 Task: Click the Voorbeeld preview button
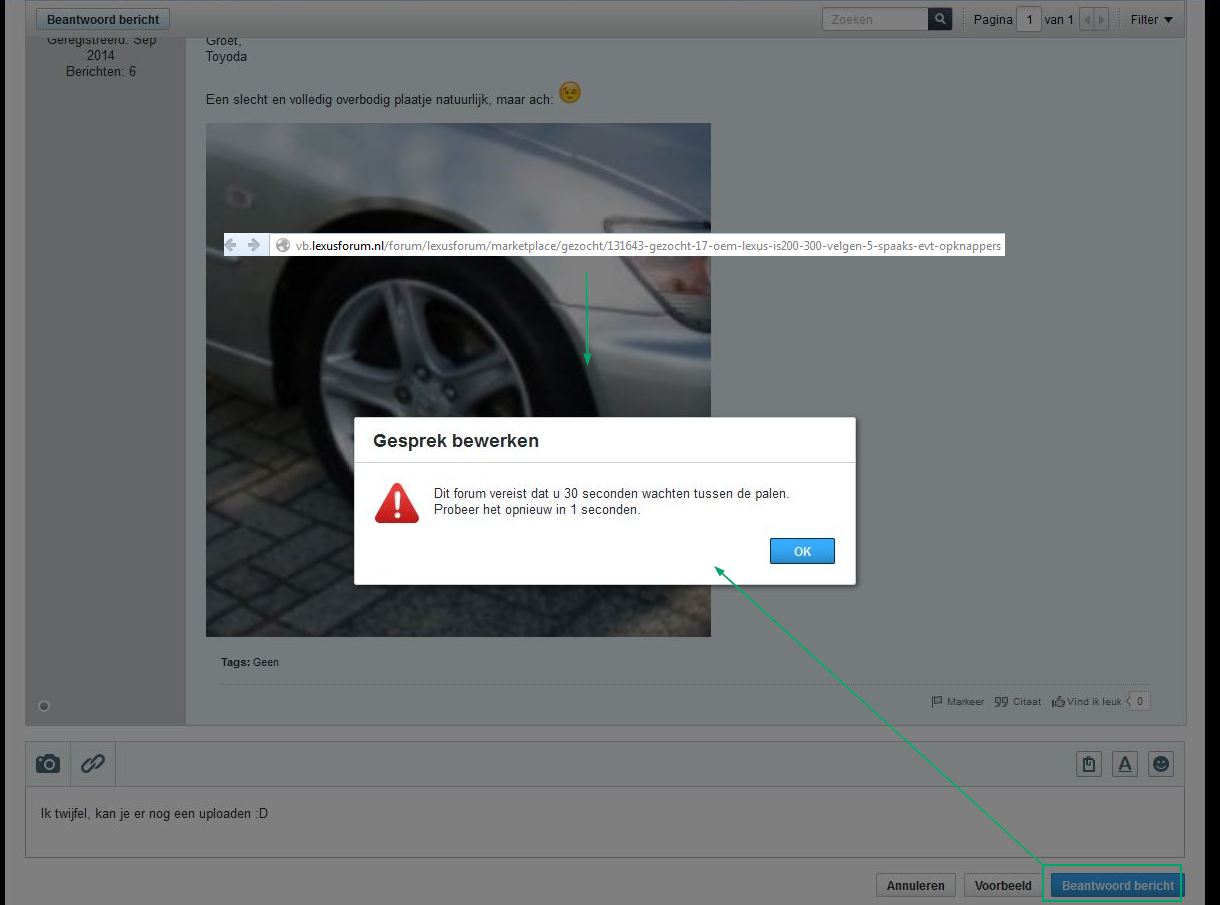[1003, 886]
